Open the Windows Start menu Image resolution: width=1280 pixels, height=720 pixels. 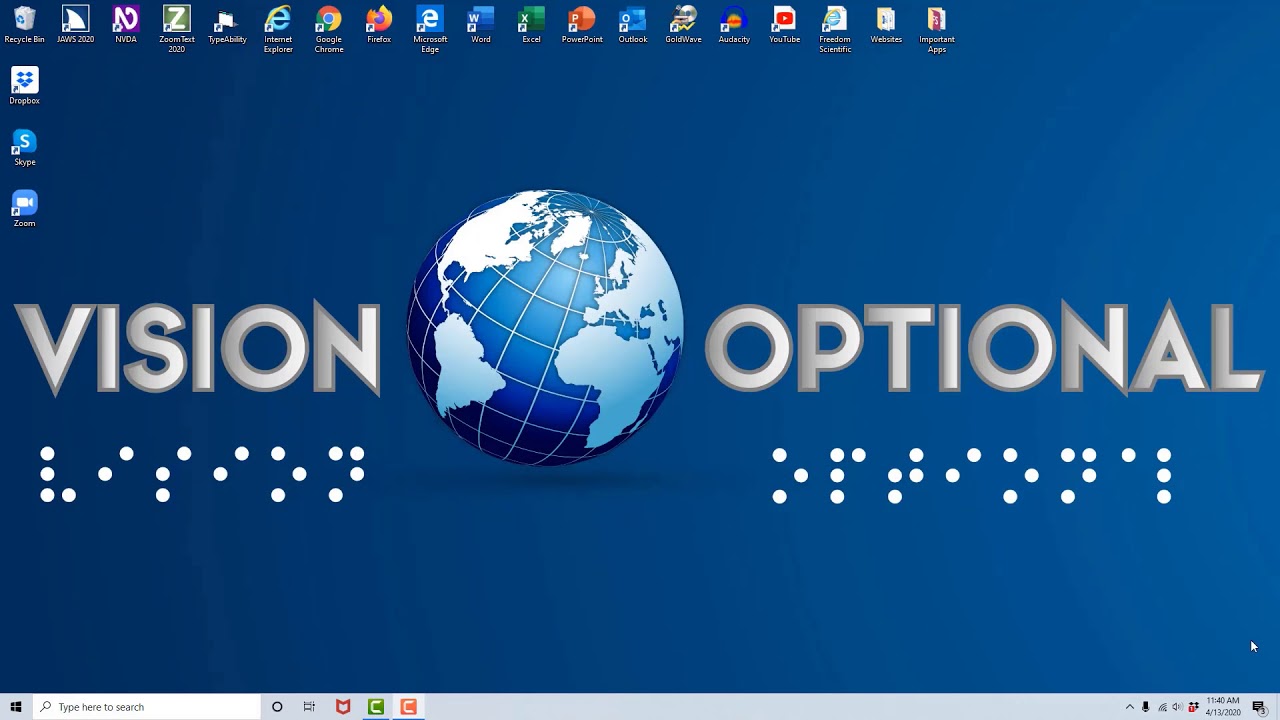coord(16,707)
